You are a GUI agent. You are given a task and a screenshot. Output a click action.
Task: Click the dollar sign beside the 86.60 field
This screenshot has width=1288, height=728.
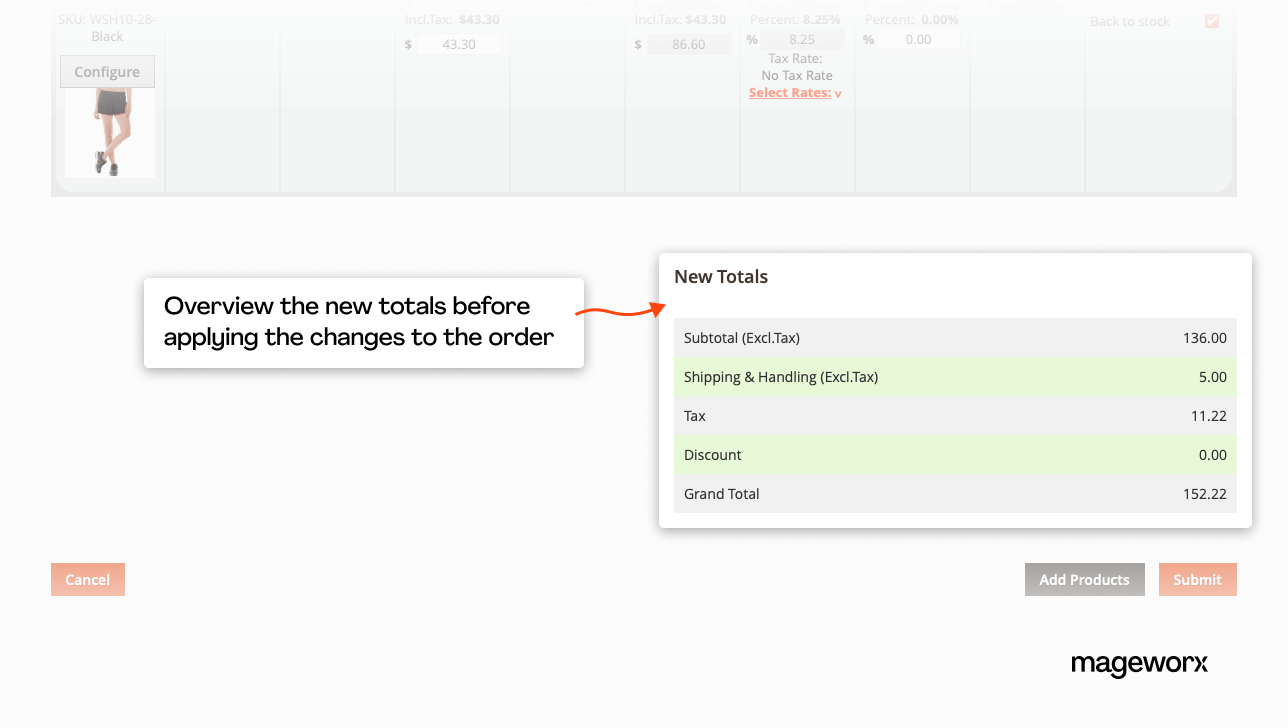(638, 44)
